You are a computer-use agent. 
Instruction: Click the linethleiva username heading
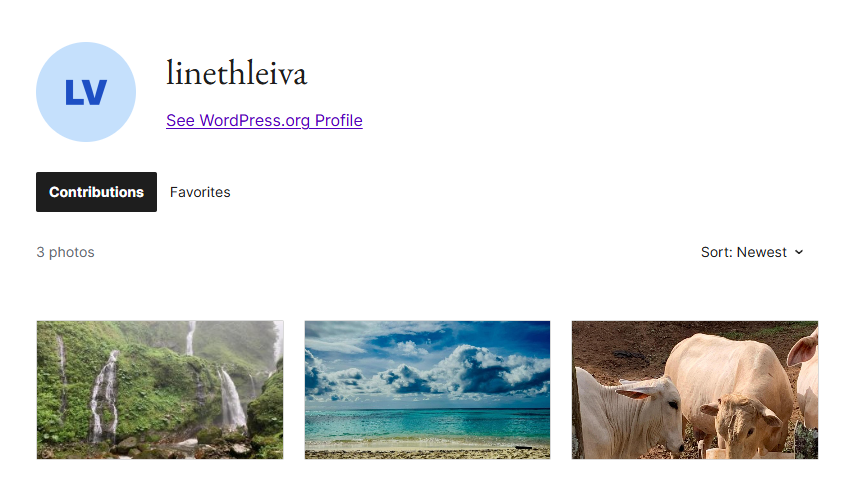pyautogui.click(x=236, y=73)
